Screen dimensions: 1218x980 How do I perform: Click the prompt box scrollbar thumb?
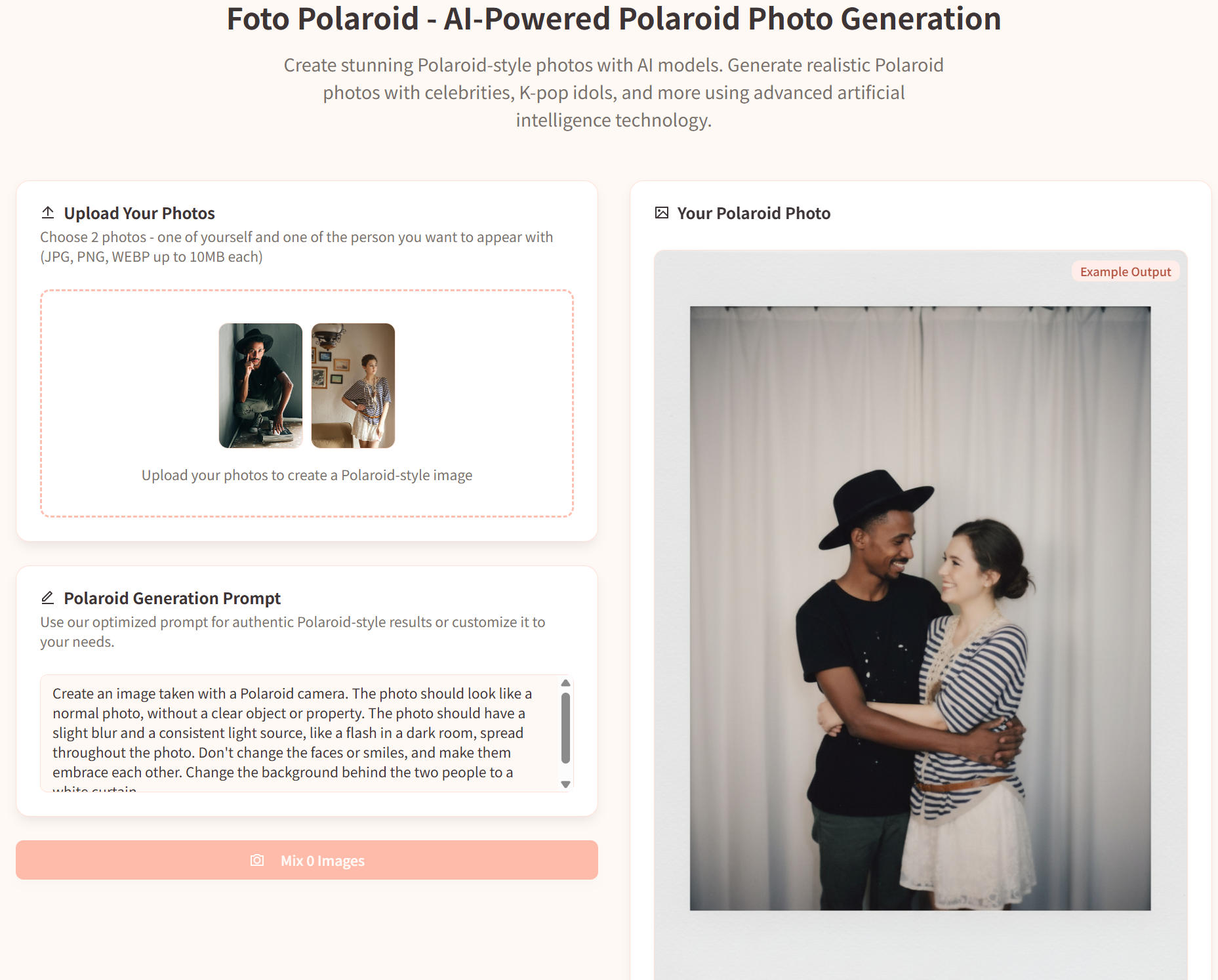click(x=565, y=728)
